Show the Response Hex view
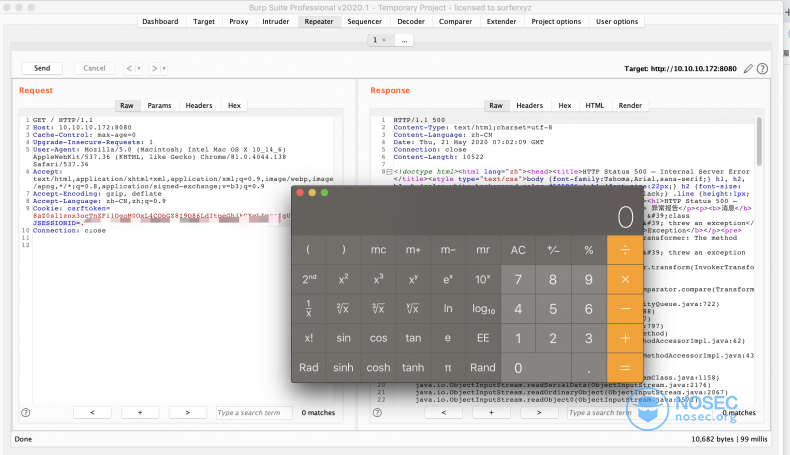790x455 pixels. pos(565,105)
